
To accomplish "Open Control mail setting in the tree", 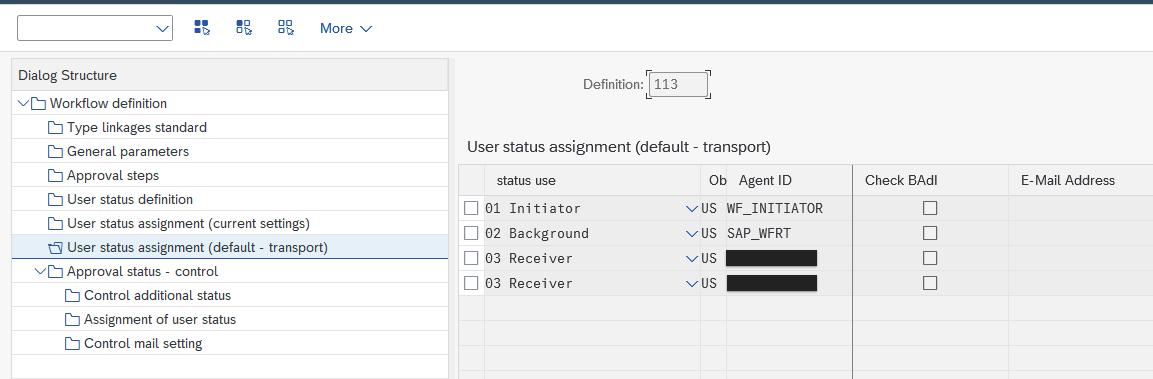I will pyautogui.click(x=143, y=344).
